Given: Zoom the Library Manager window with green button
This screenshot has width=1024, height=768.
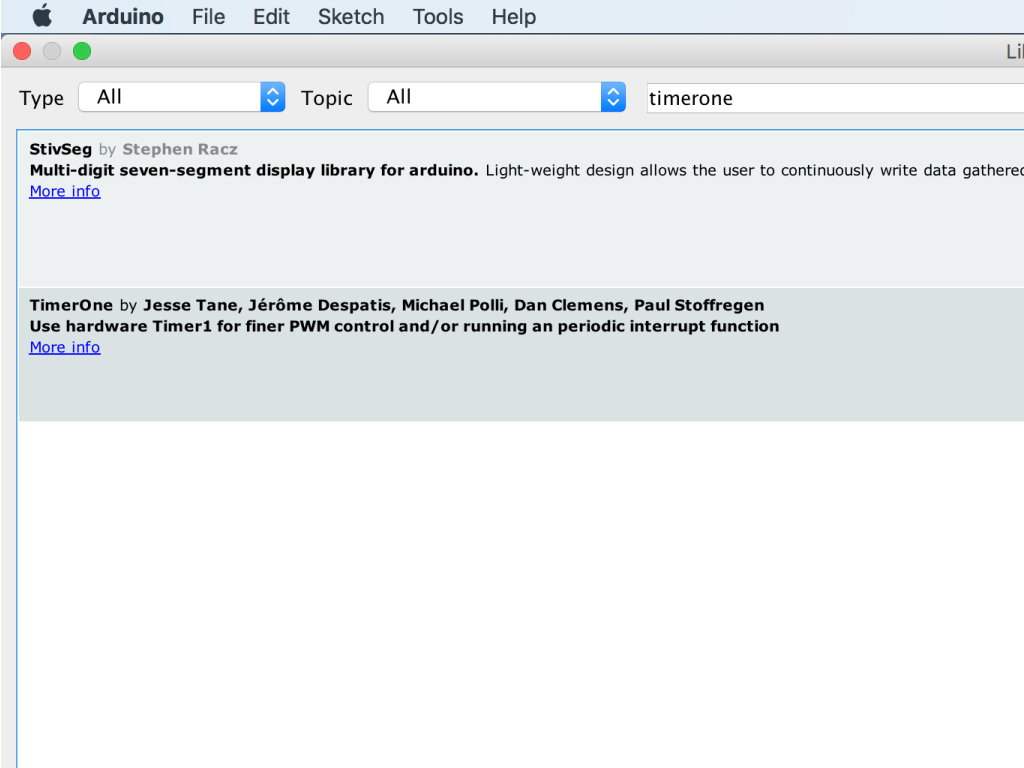Looking at the screenshot, I should (x=82, y=51).
